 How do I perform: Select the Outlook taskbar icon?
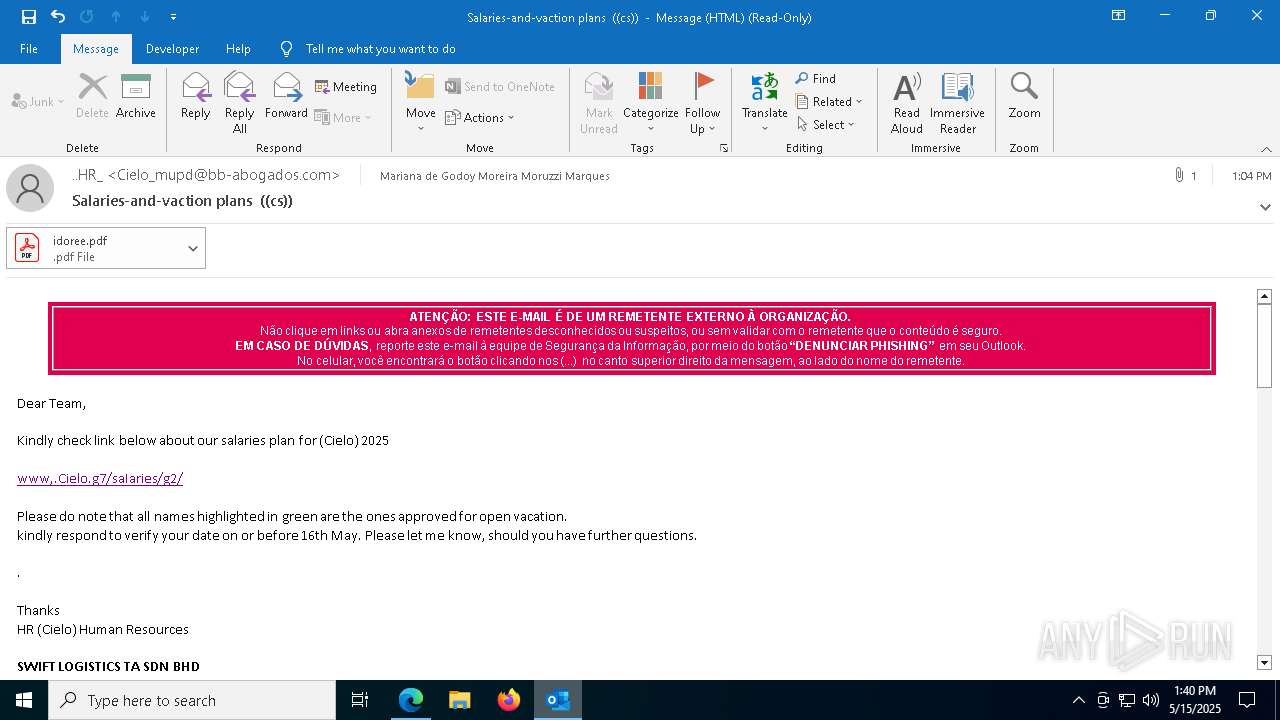click(558, 700)
